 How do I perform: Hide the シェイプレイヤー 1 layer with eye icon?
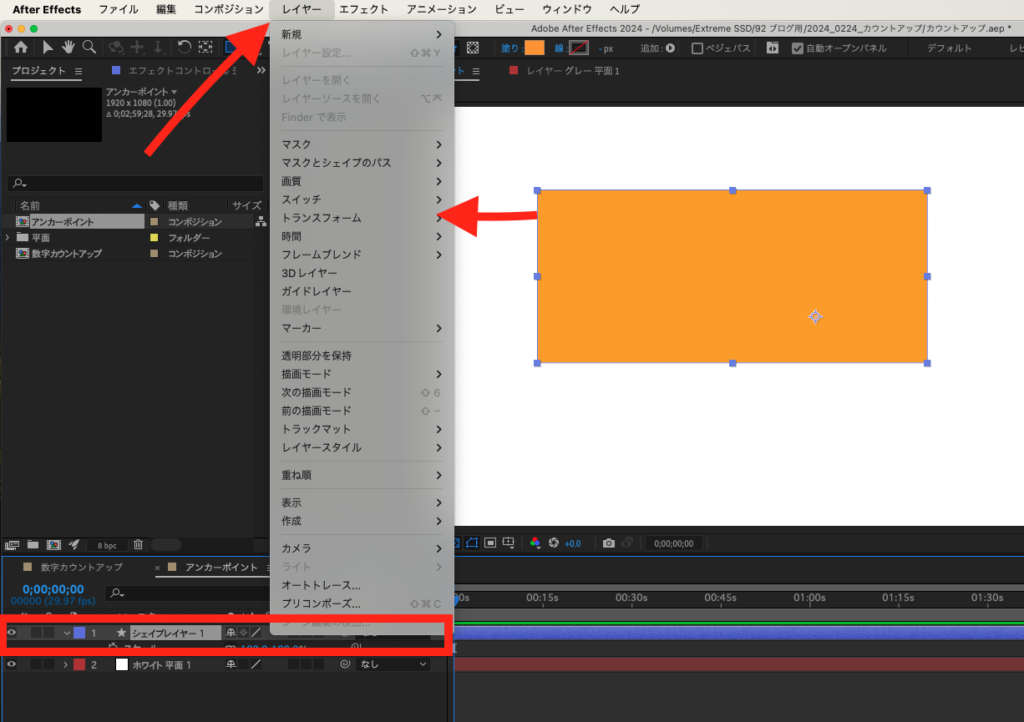pos(12,633)
